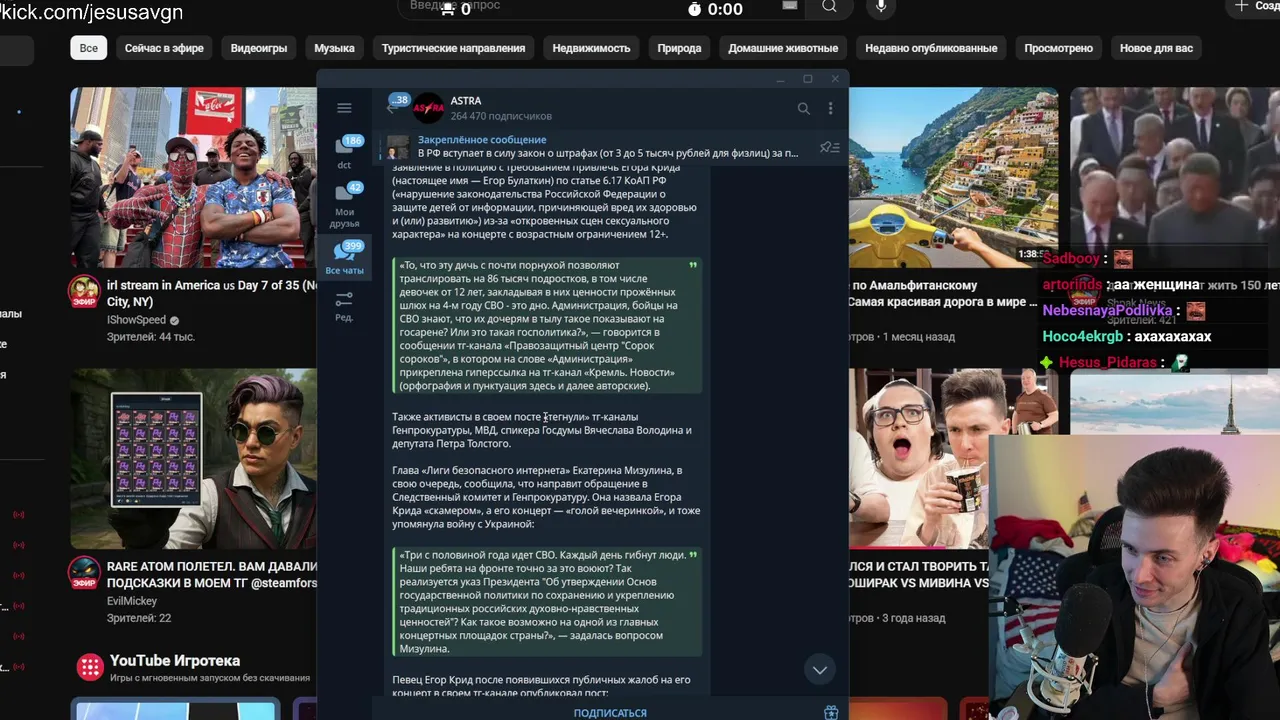Open the ASTRA channel avatar
Screen dimensions: 1280x720
pyautogui.click(x=428, y=108)
